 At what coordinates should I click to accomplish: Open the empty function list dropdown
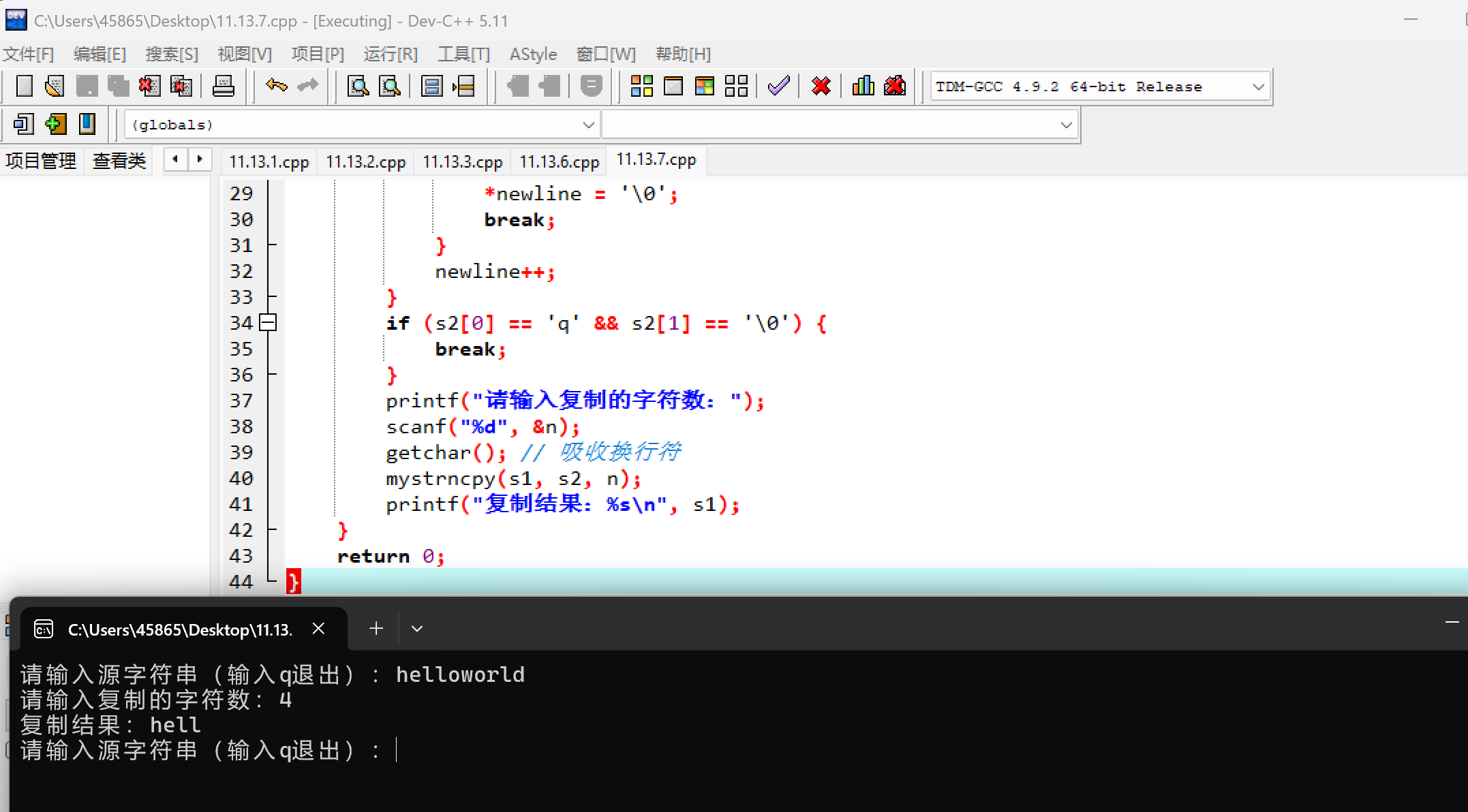[x=1066, y=125]
